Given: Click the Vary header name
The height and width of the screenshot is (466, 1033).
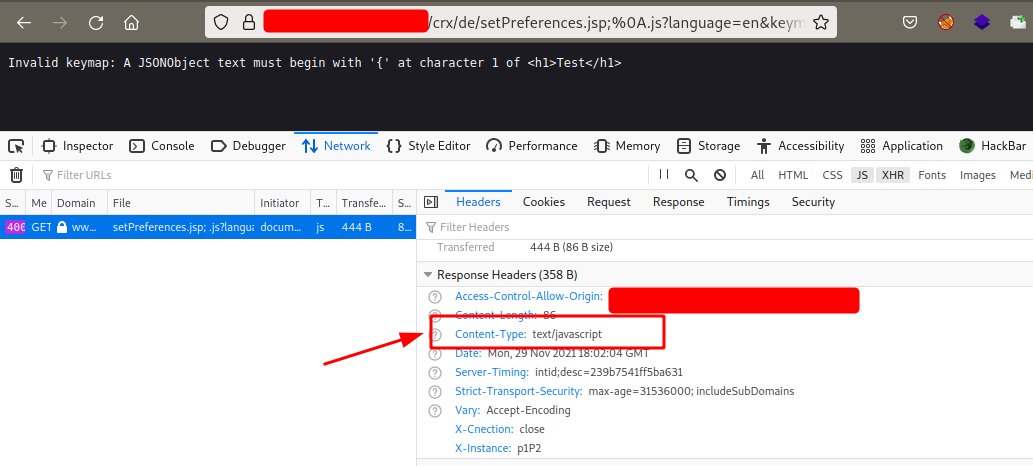Looking at the screenshot, I should (x=467, y=411).
